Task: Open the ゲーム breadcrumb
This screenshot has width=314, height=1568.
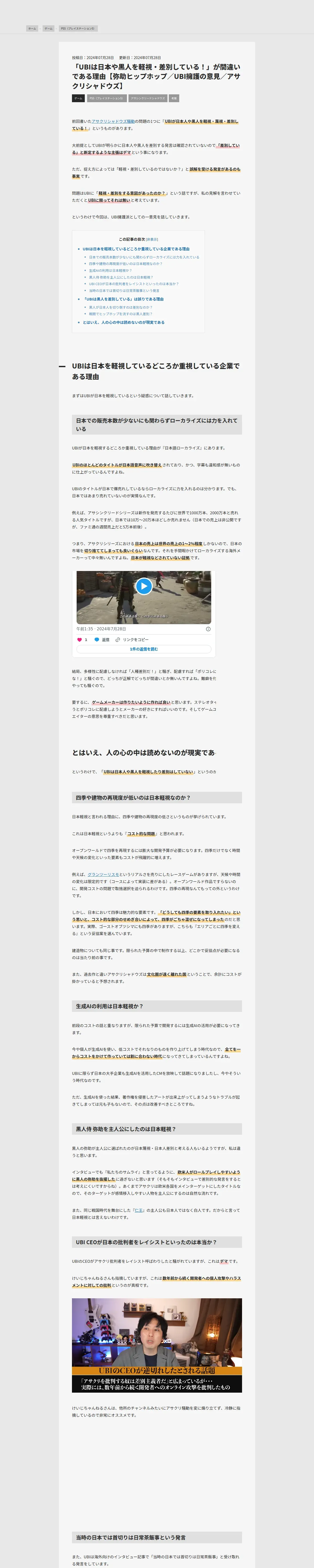Action: pyautogui.click(x=48, y=28)
